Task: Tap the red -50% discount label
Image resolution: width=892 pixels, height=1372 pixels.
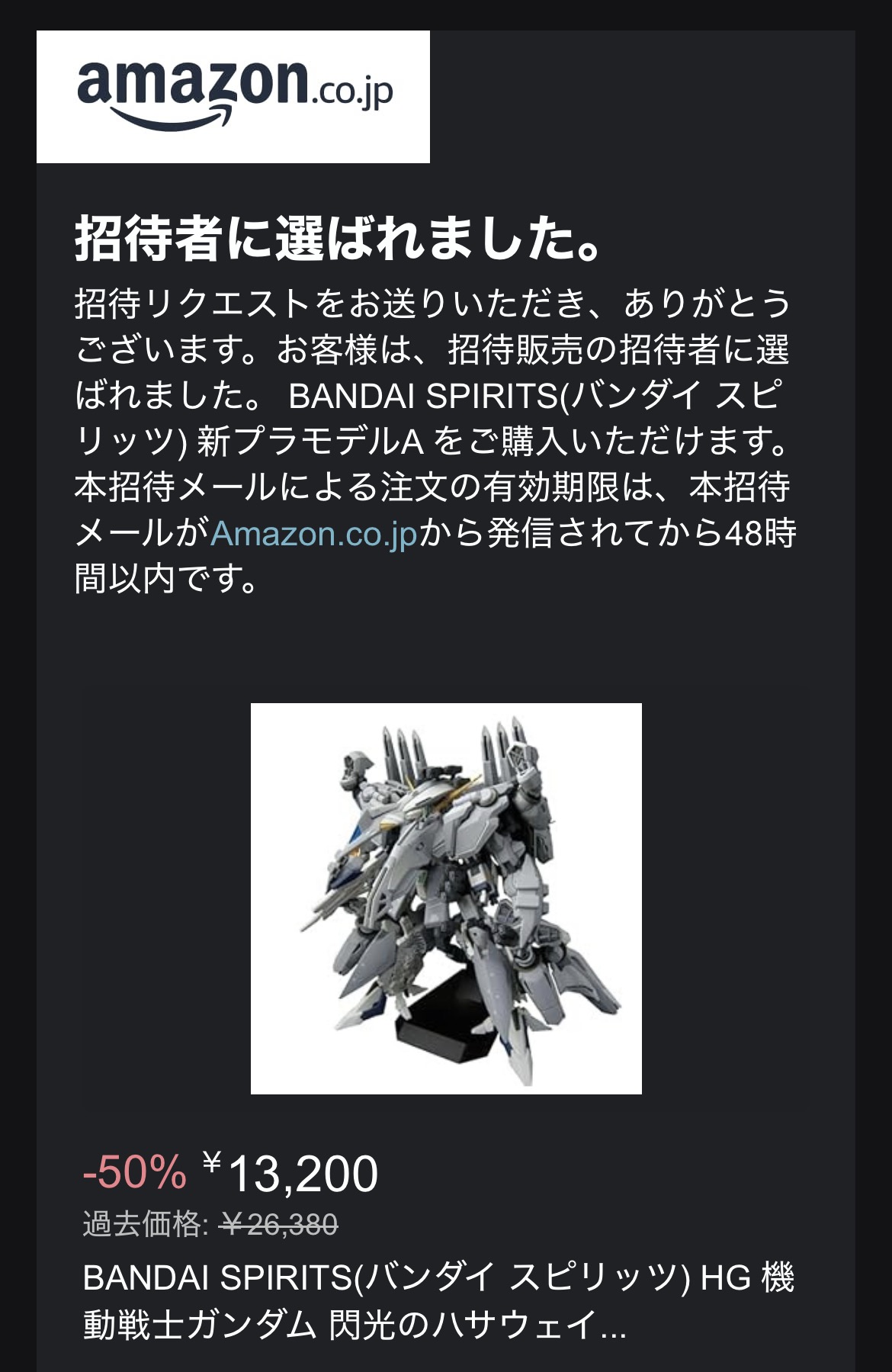Action: pyautogui.click(x=135, y=1172)
